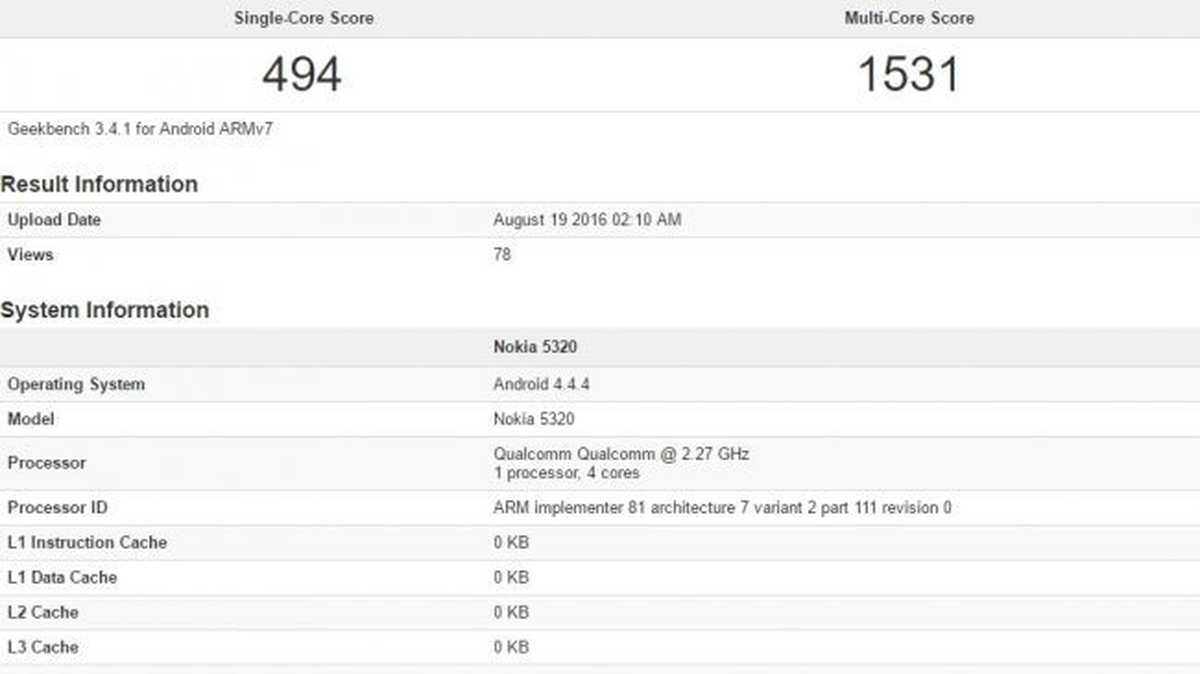This screenshot has height=674, width=1200.
Task: Click the System Information heading
Action: coord(105,310)
